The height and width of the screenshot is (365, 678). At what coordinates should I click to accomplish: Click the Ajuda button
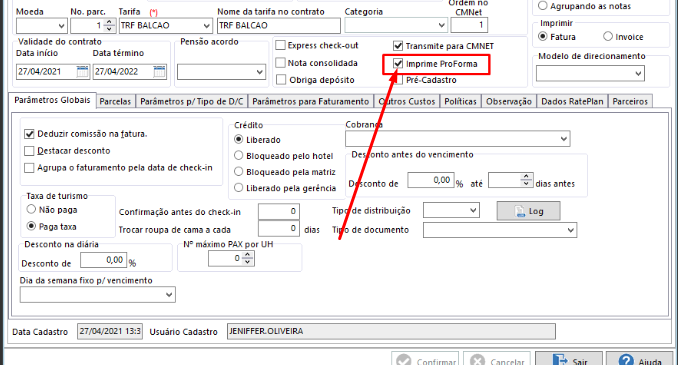coord(640,360)
